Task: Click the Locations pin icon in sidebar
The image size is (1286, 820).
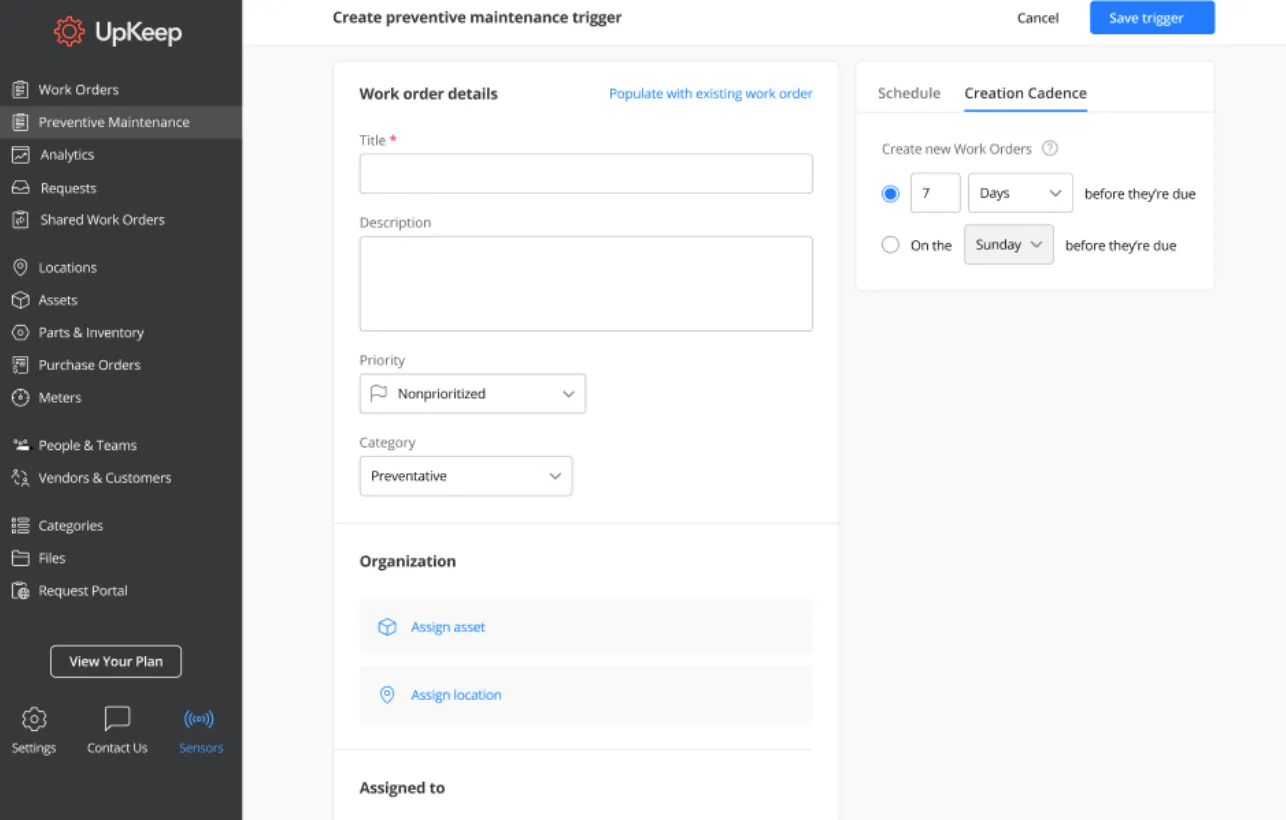Action: [x=20, y=268]
